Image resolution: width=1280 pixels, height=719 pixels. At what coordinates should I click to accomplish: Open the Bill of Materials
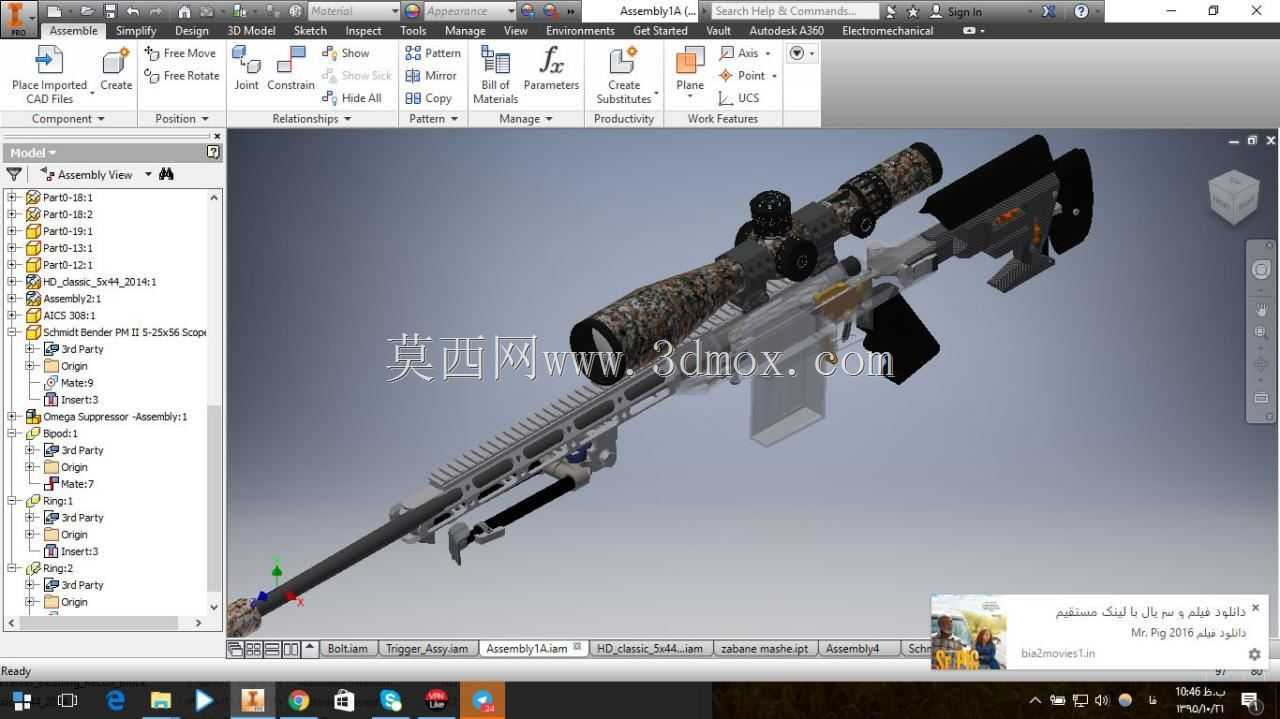pyautogui.click(x=496, y=75)
